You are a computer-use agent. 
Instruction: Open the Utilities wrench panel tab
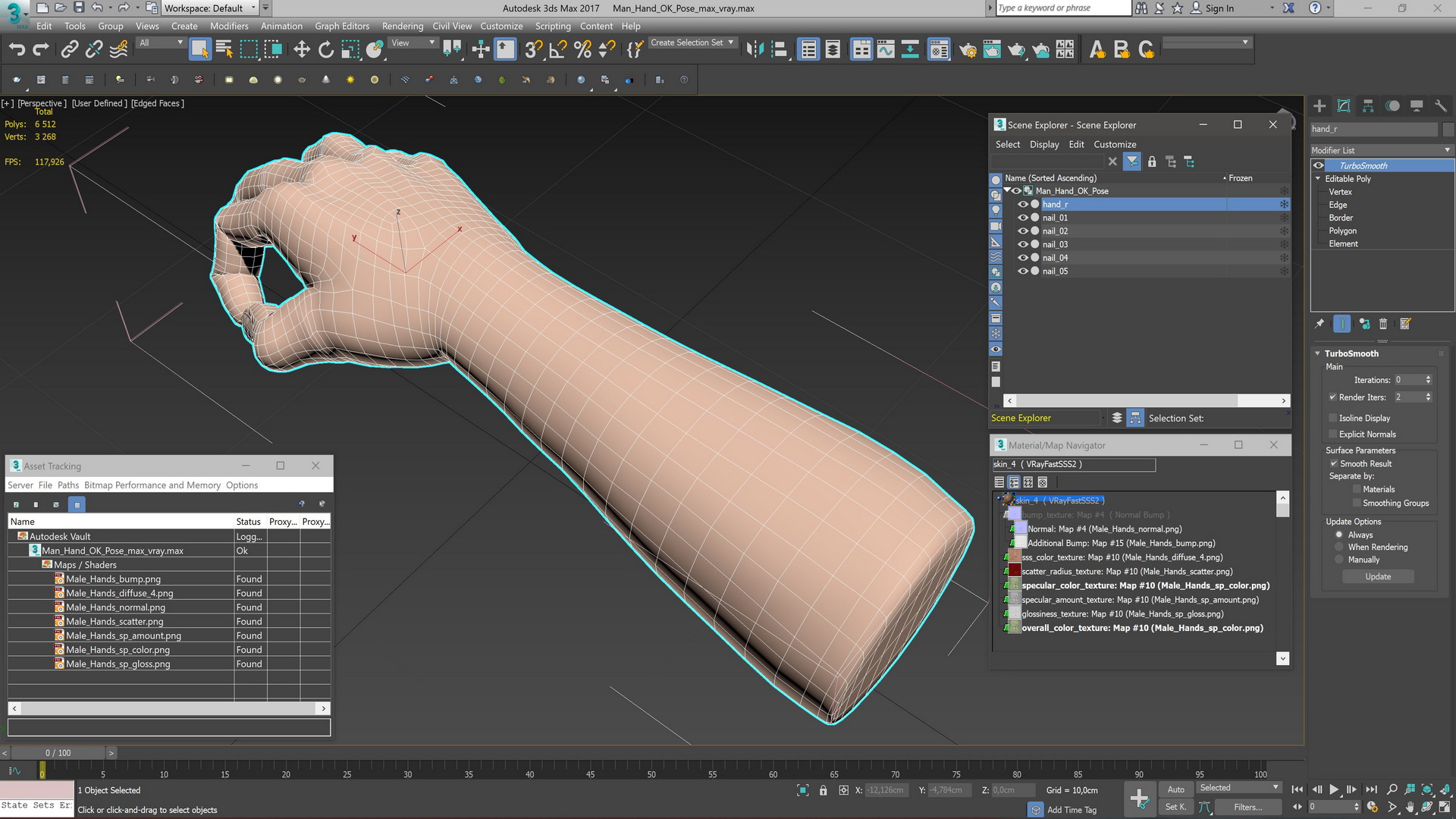coord(1441,106)
